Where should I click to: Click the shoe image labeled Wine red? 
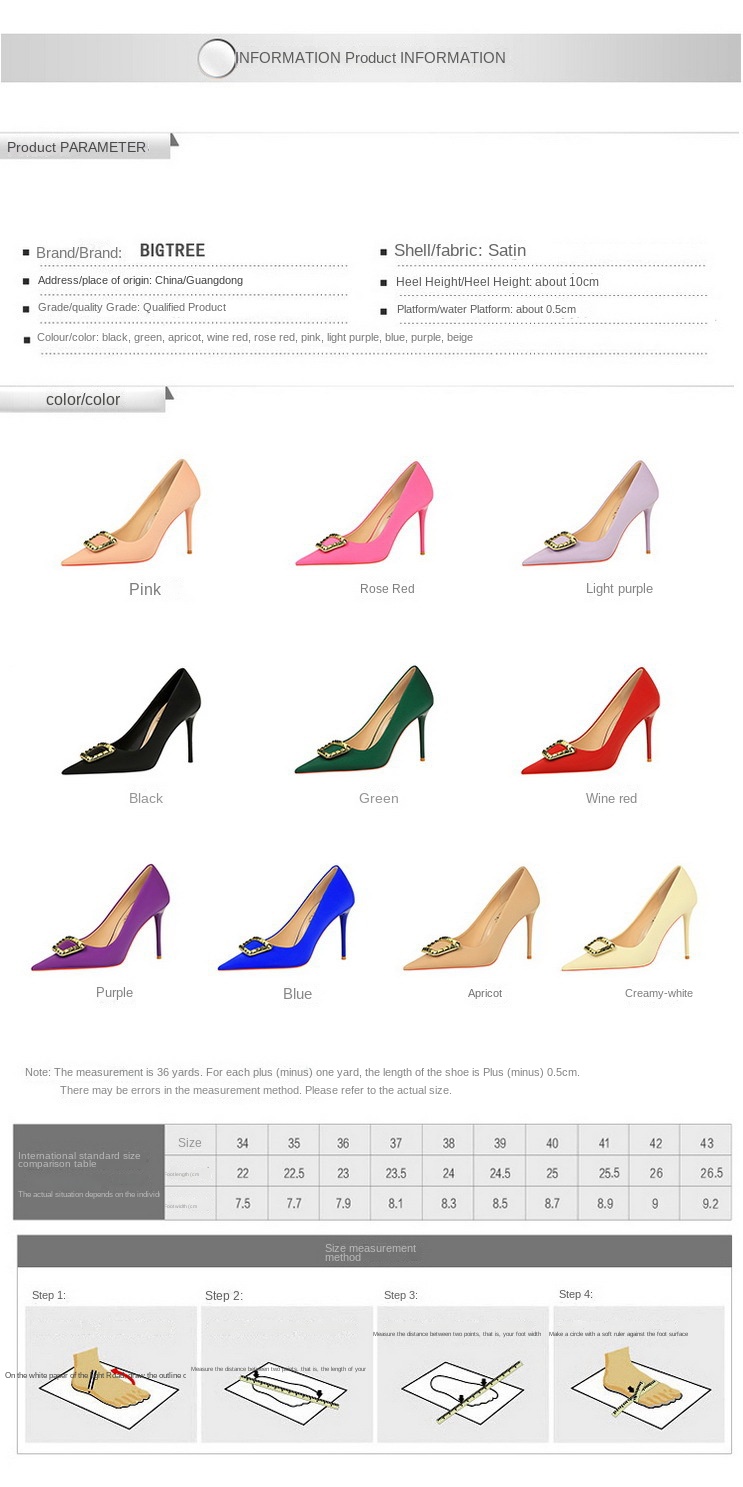coord(592,722)
